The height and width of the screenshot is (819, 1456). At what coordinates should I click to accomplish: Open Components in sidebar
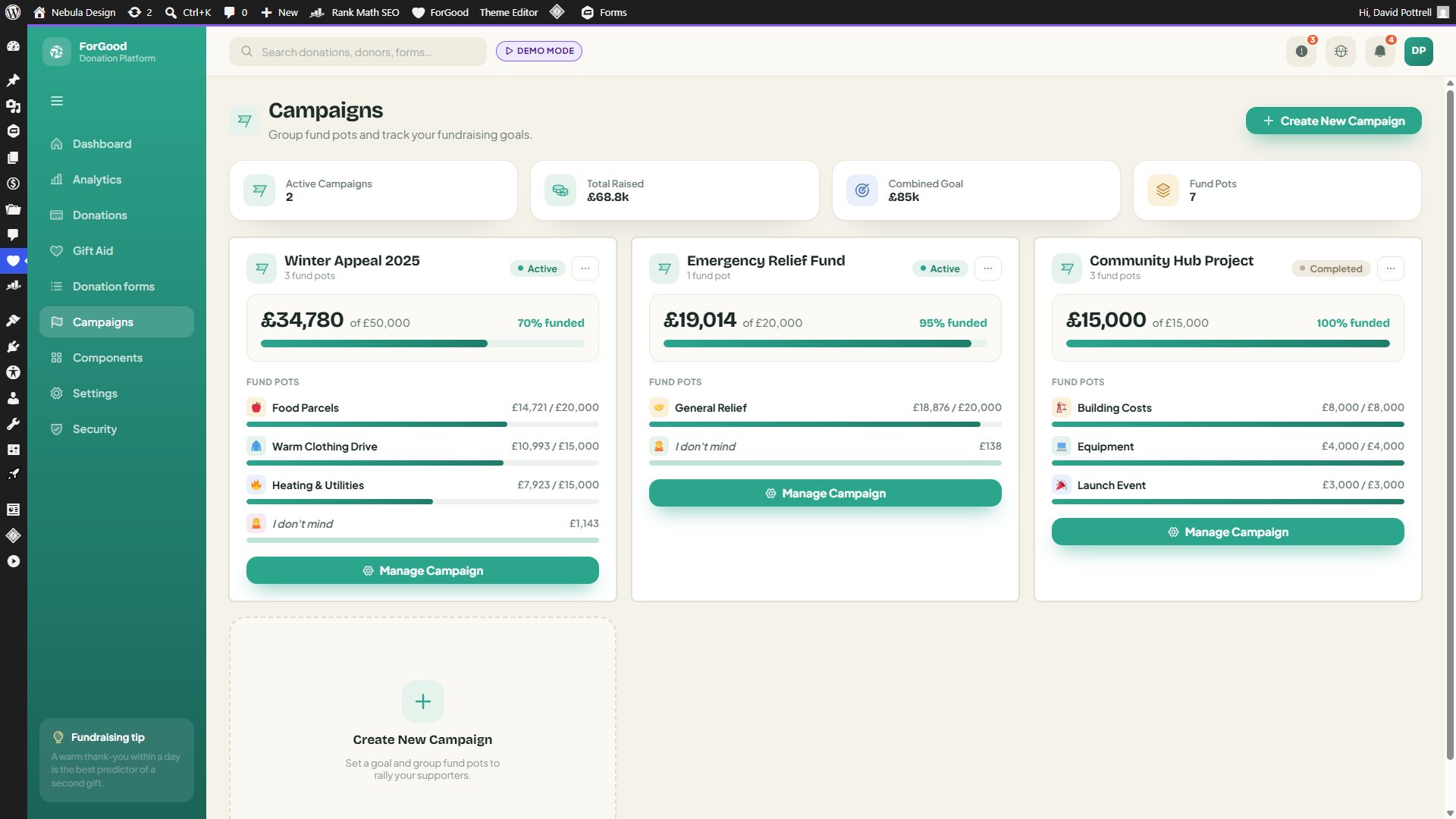(117, 358)
